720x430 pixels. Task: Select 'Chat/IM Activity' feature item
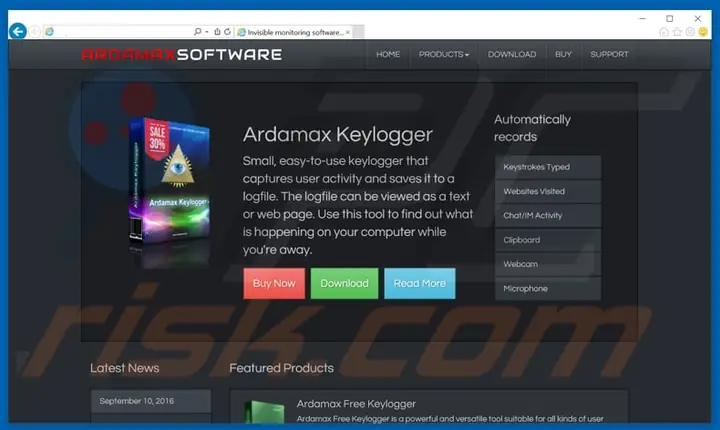pyautogui.click(x=548, y=215)
